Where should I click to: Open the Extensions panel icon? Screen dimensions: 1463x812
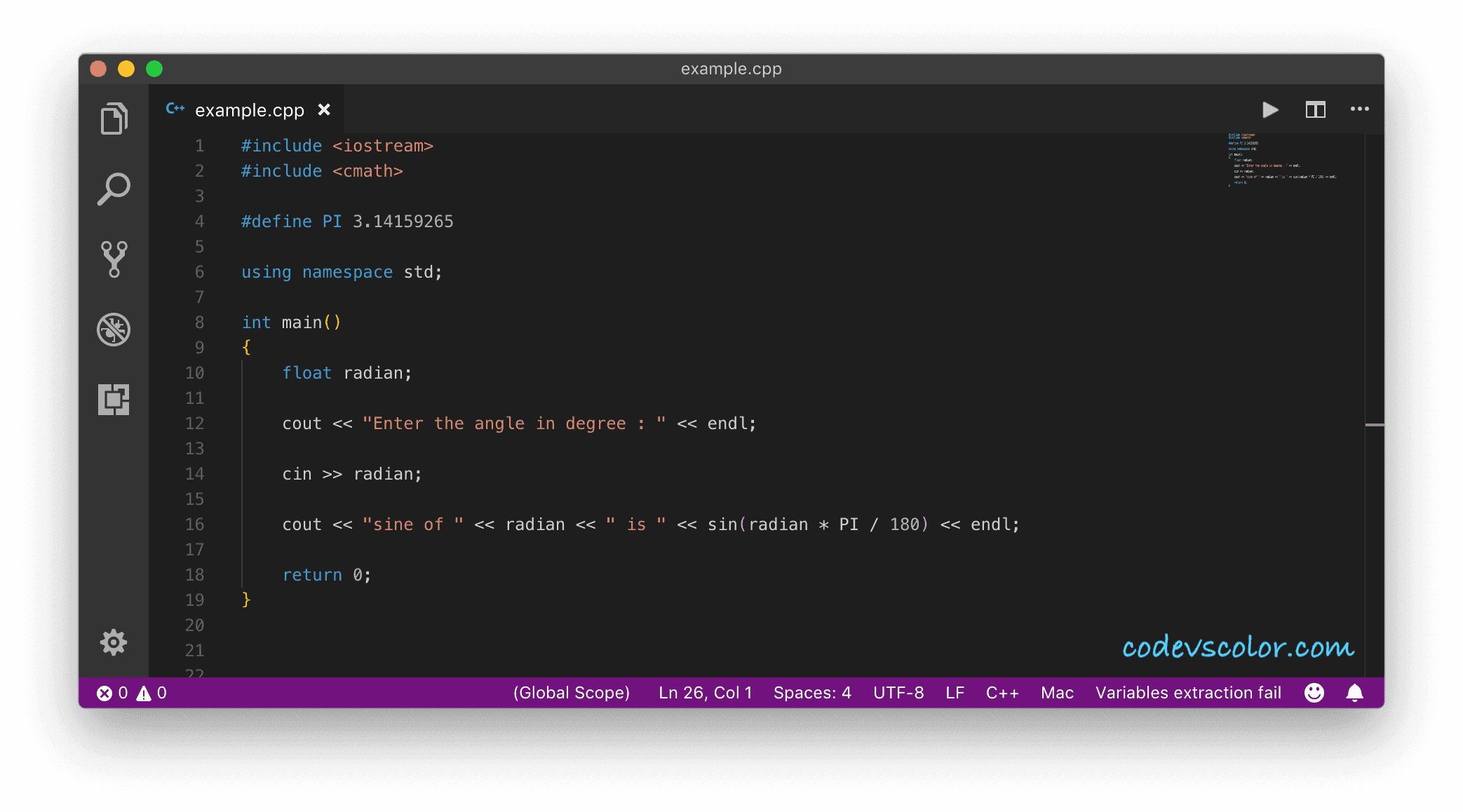[114, 399]
